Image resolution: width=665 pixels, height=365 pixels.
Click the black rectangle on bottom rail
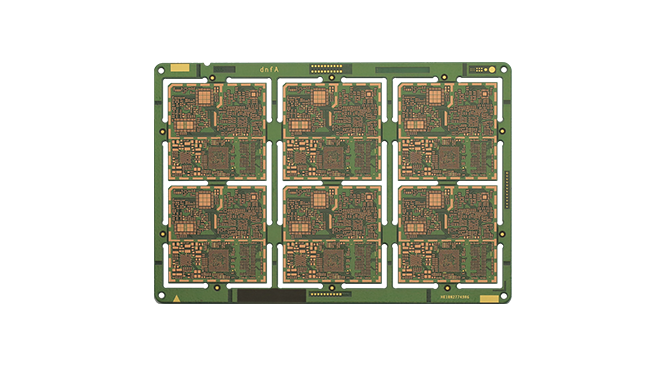pos(271,296)
